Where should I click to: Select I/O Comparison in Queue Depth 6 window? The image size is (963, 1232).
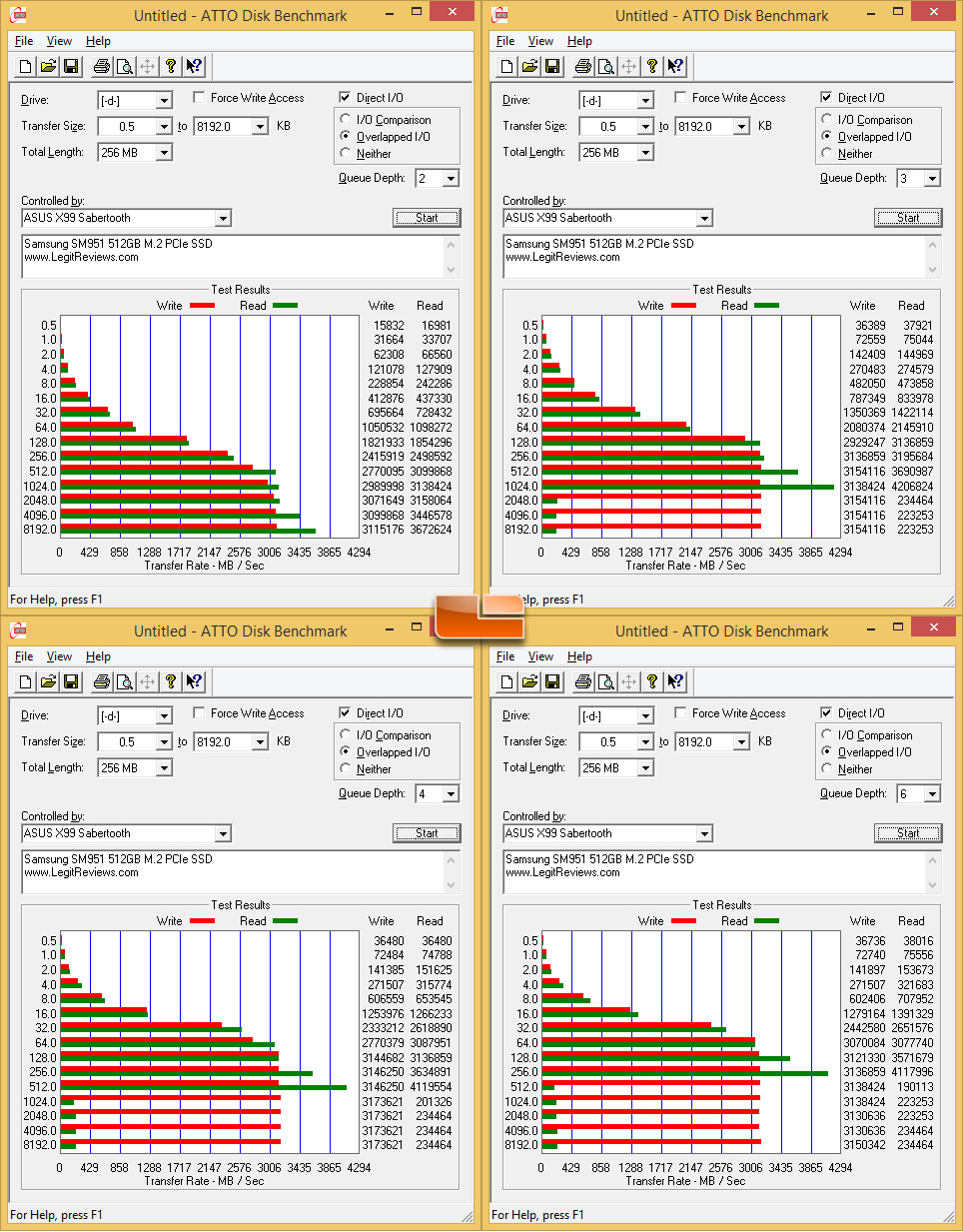[x=827, y=734]
